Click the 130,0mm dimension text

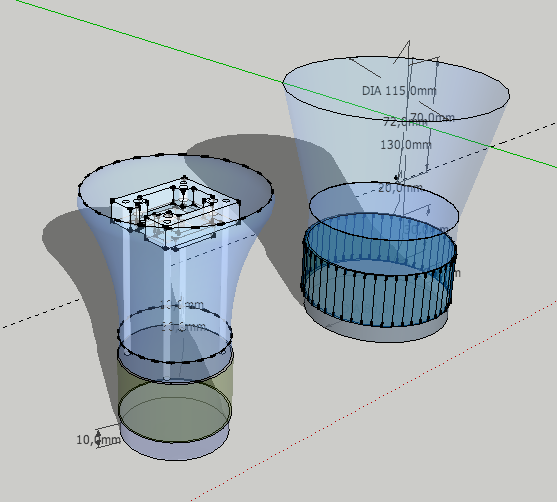click(406, 145)
